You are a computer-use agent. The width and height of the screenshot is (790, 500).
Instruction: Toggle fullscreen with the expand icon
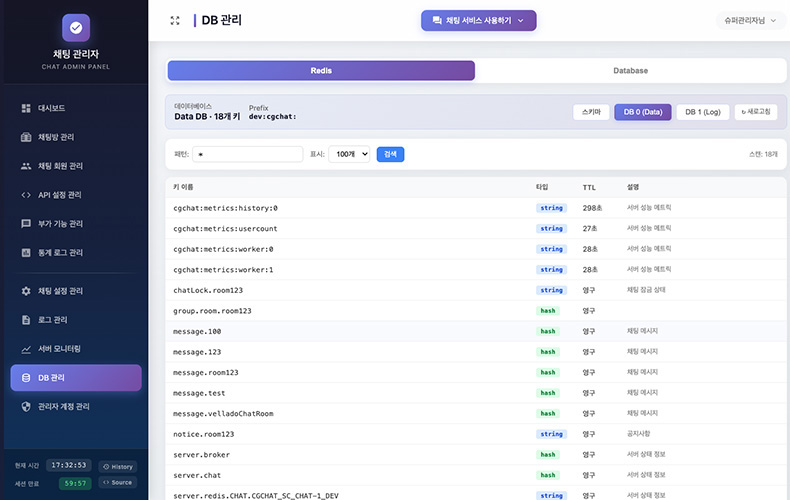click(175, 21)
